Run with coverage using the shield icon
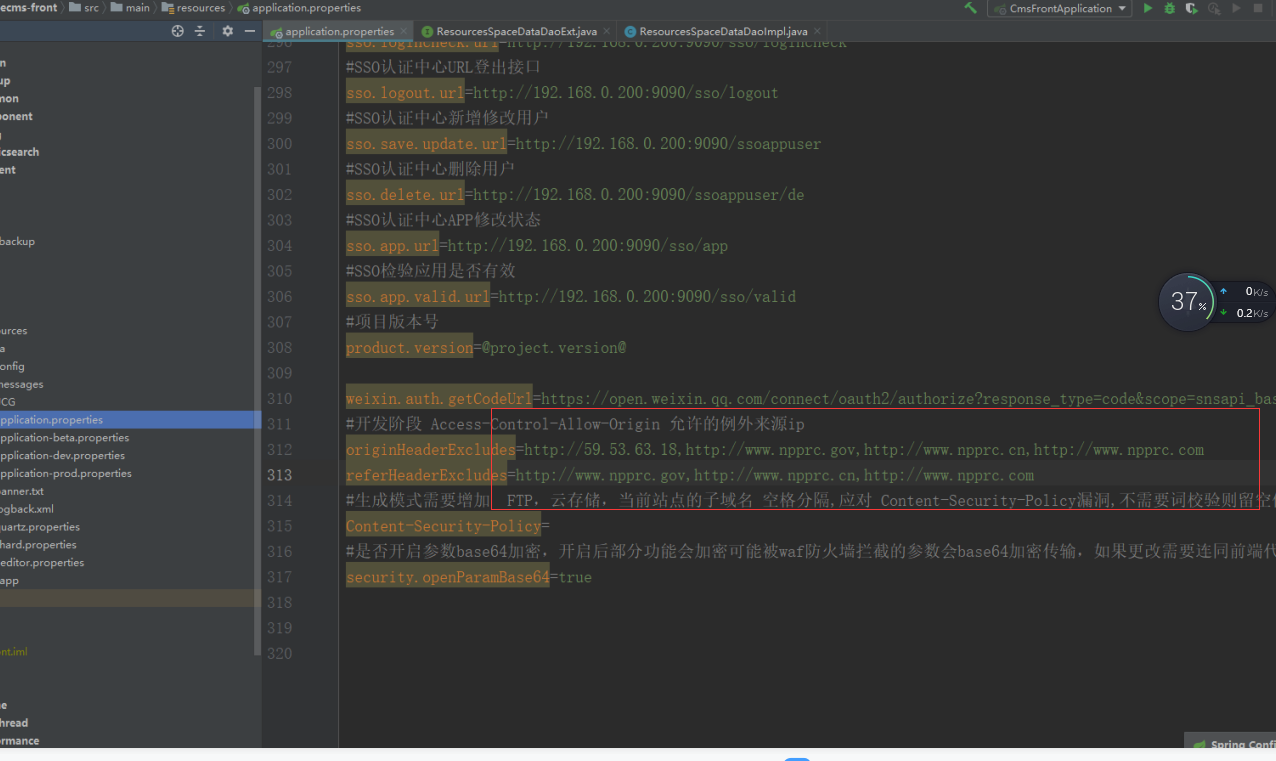The height and width of the screenshot is (761, 1276). [1191, 8]
